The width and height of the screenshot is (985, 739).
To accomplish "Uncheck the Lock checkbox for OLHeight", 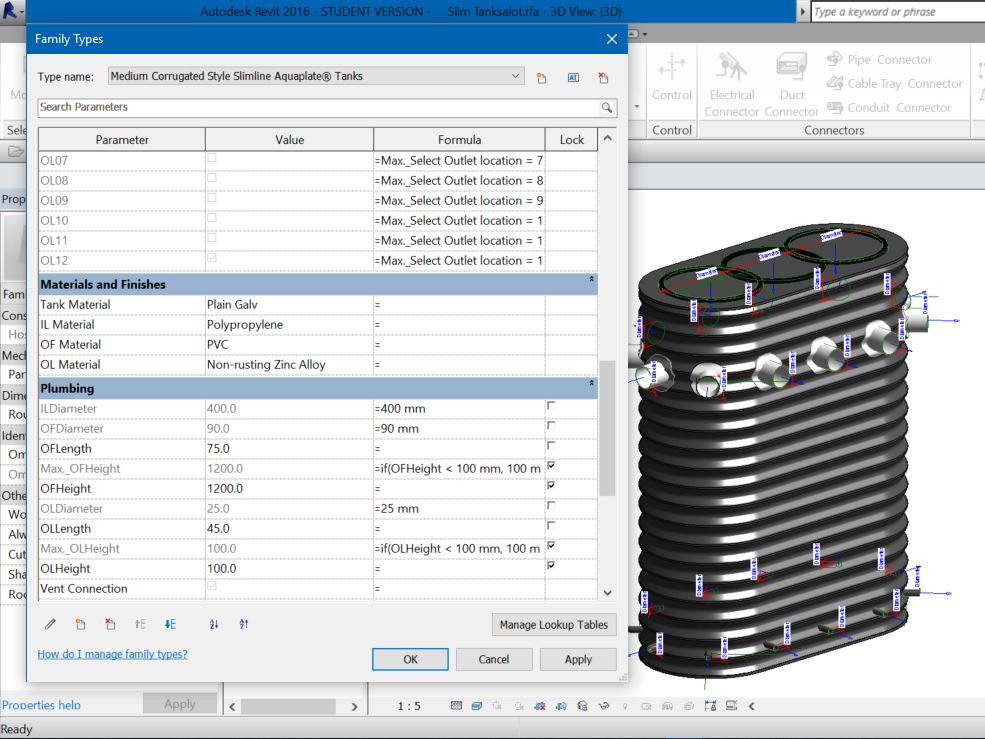I will point(551,566).
